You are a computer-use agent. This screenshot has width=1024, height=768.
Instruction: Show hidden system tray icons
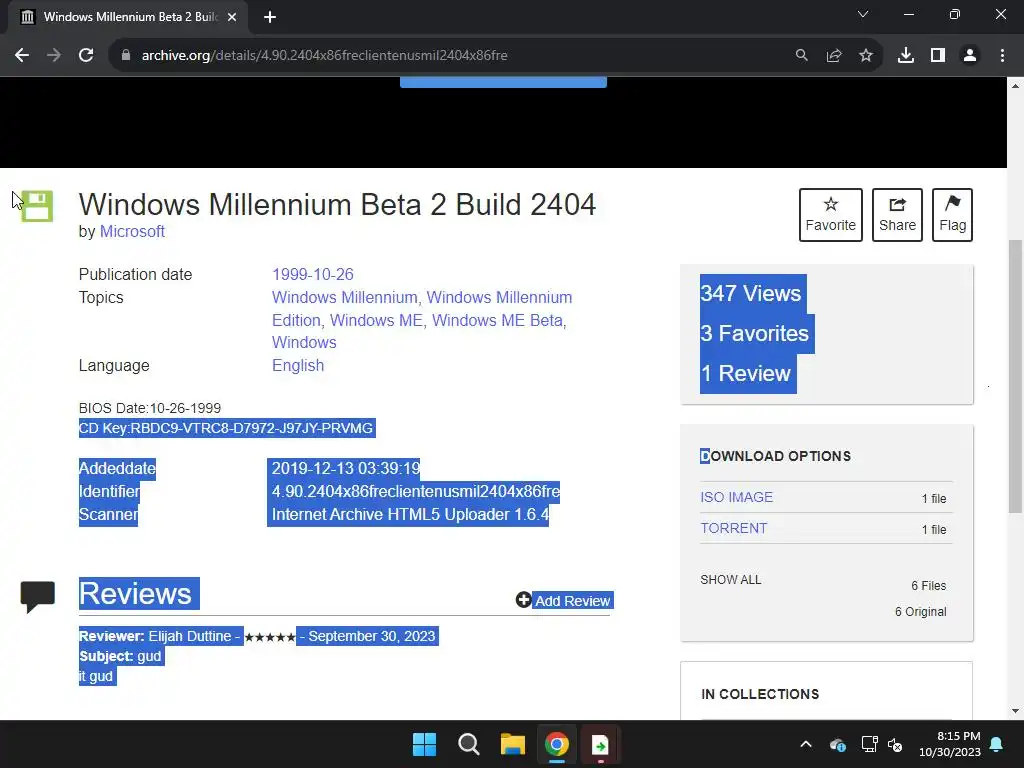[x=806, y=744]
